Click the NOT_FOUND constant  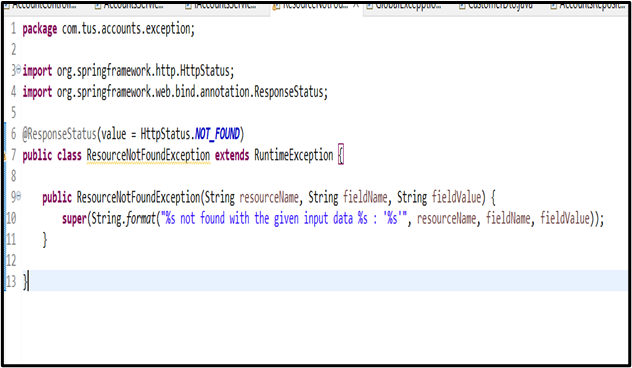coord(217,134)
